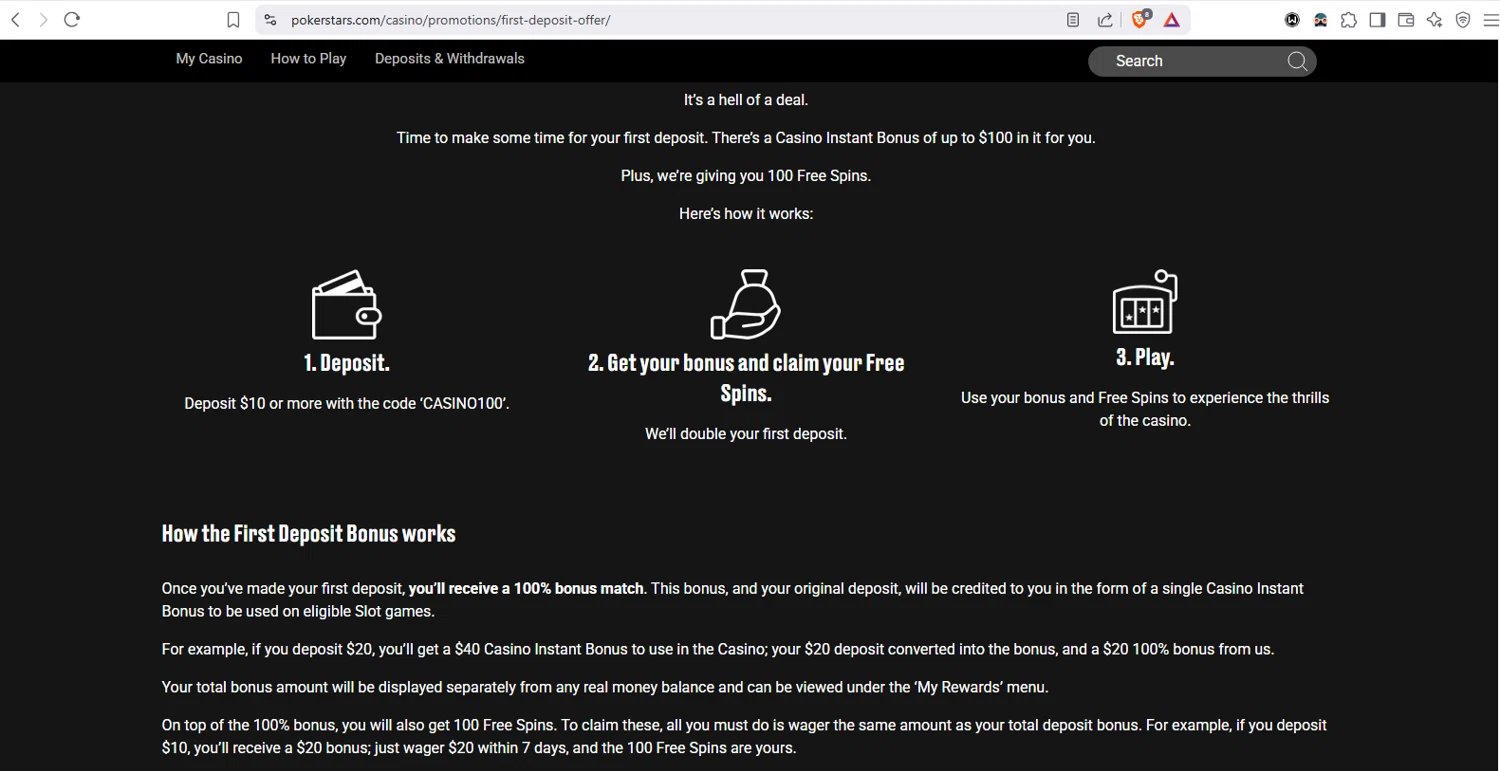Click text with code 'CASINO100'
Screen dimensions: 1500x771
pyautogui.click(x=347, y=404)
